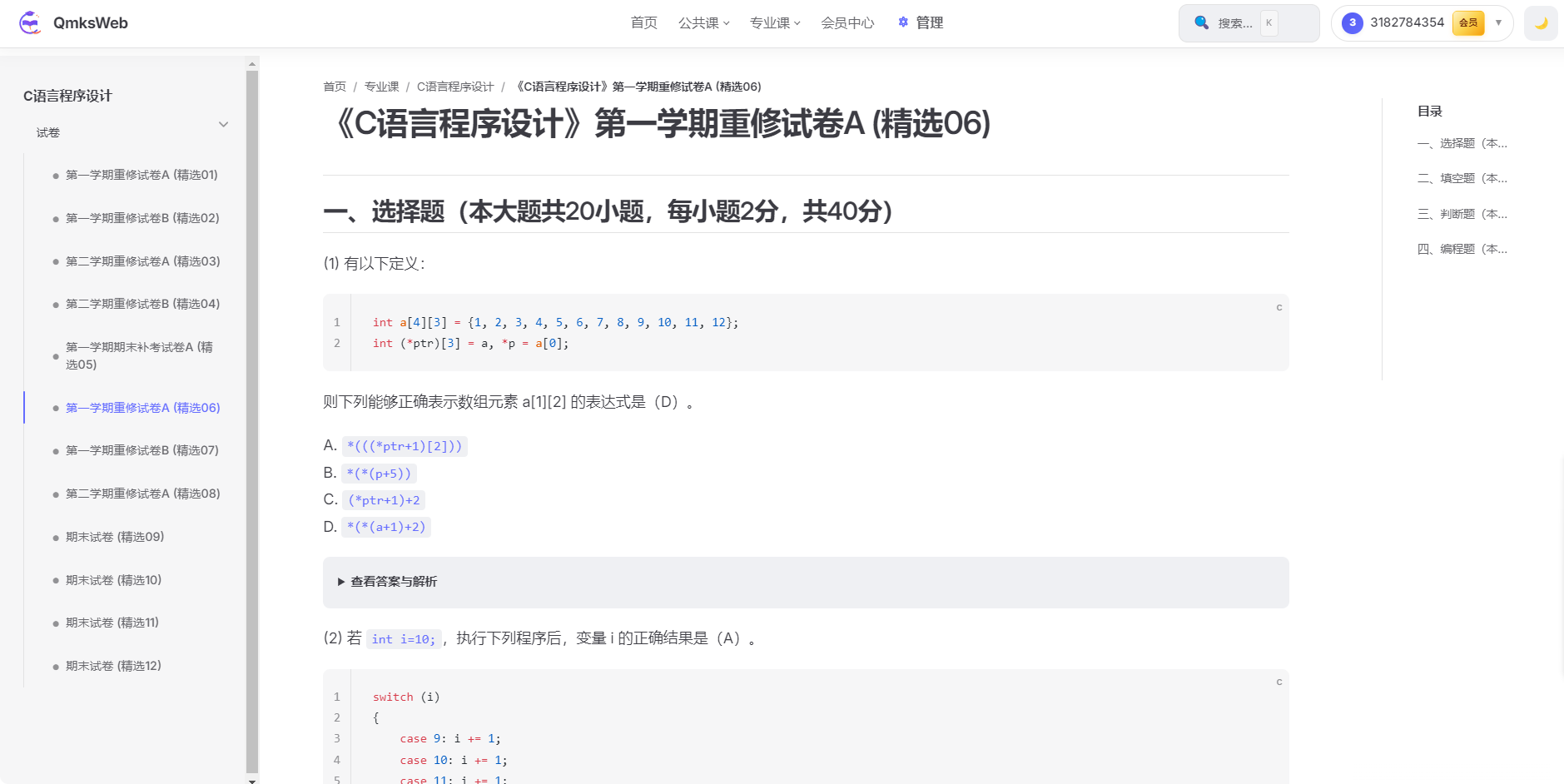1564x784 pixels.
Task: Jump to 二、填空题 in 目录
Action: pos(1462,178)
